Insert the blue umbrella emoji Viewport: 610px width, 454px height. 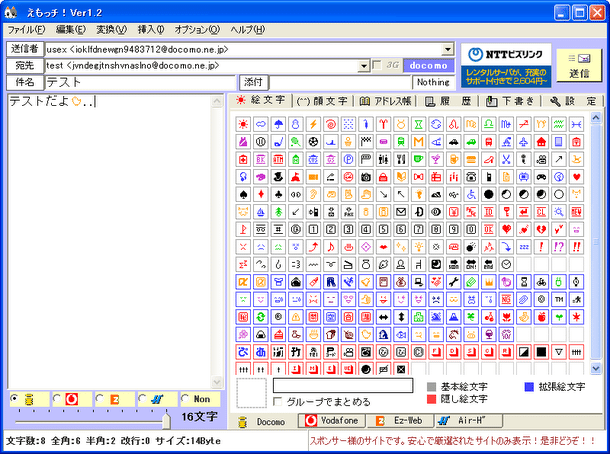(278, 124)
